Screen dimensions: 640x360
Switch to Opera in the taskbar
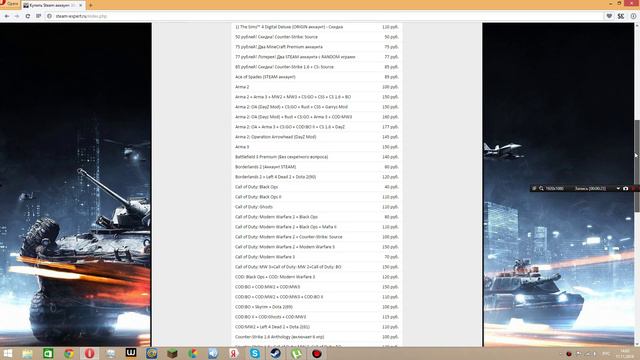(89, 353)
